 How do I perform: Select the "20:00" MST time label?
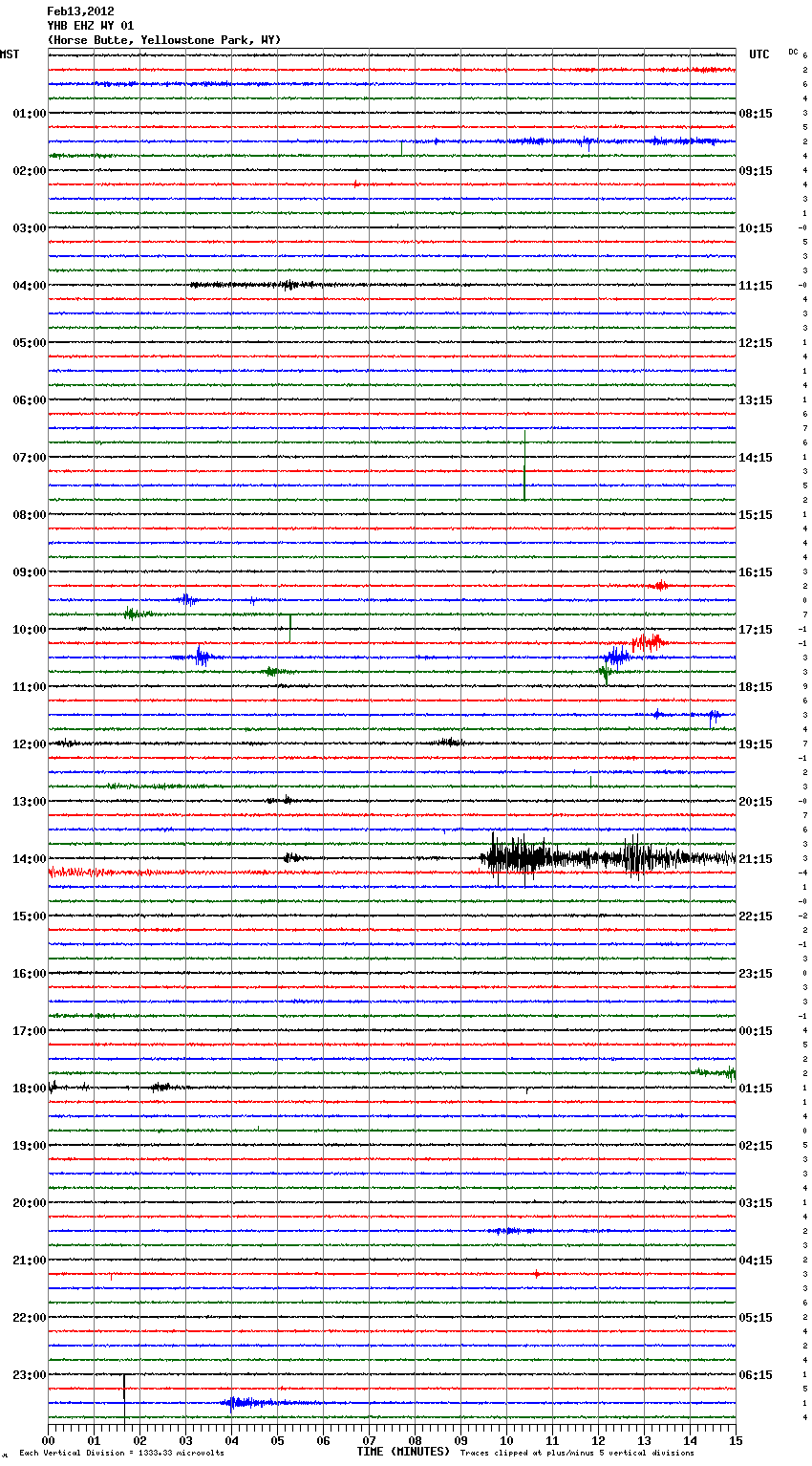[30, 1203]
